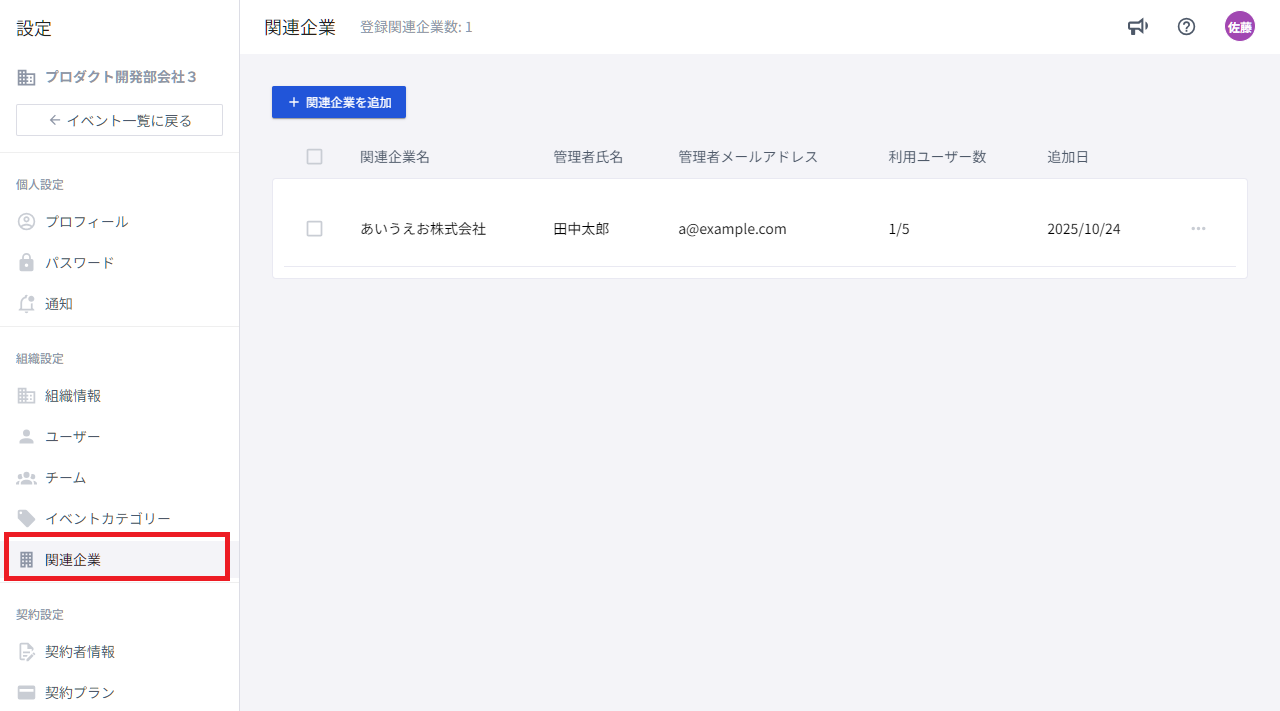
Task: Open the 佐藤 user avatar menu
Action: pos(1239,27)
